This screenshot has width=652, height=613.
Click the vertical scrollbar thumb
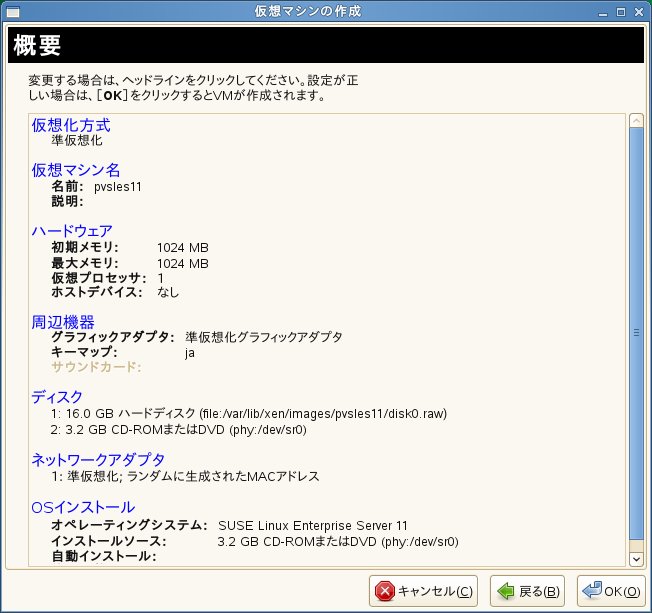point(635,335)
